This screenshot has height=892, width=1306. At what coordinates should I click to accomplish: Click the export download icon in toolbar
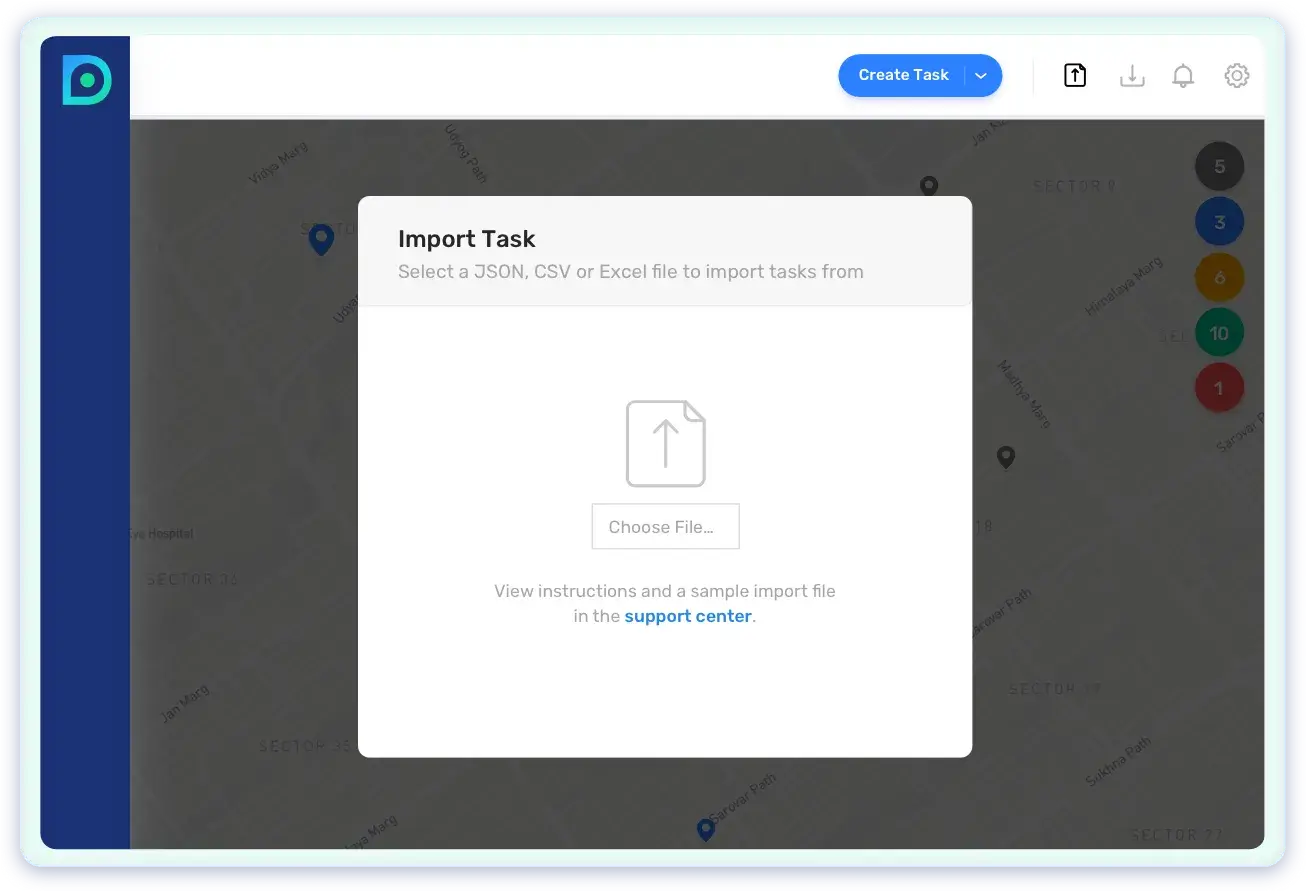[x=1132, y=76]
